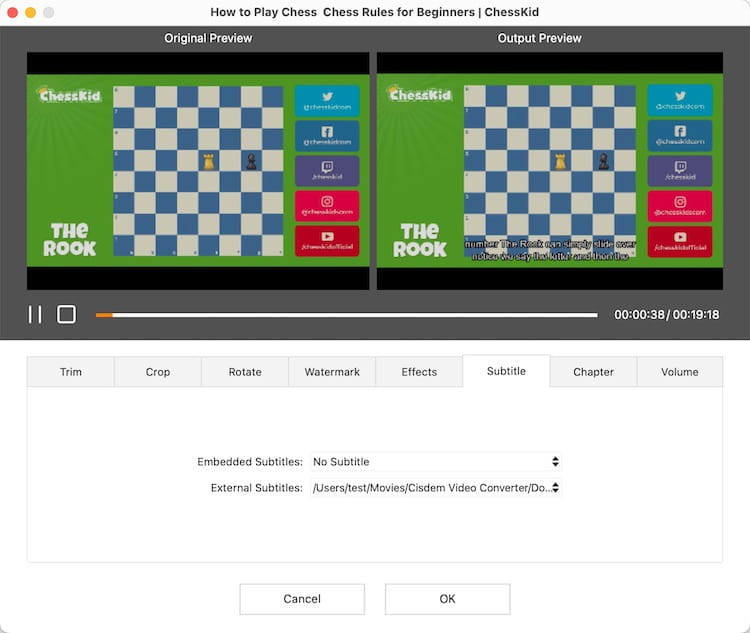The width and height of the screenshot is (750, 633).
Task: Click the Instagram icon in Output Preview
Action: [680, 202]
